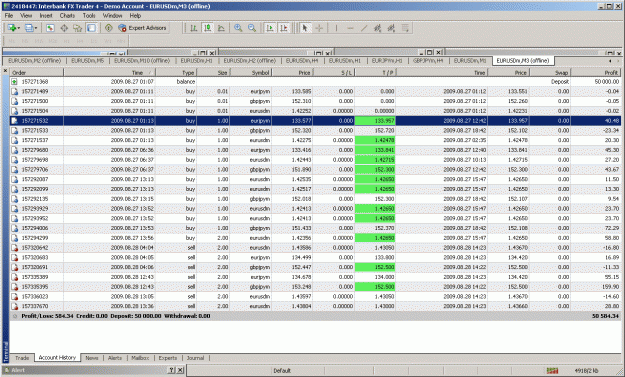Sort by the S / L column header

pyautogui.click(x=334, y=73)
